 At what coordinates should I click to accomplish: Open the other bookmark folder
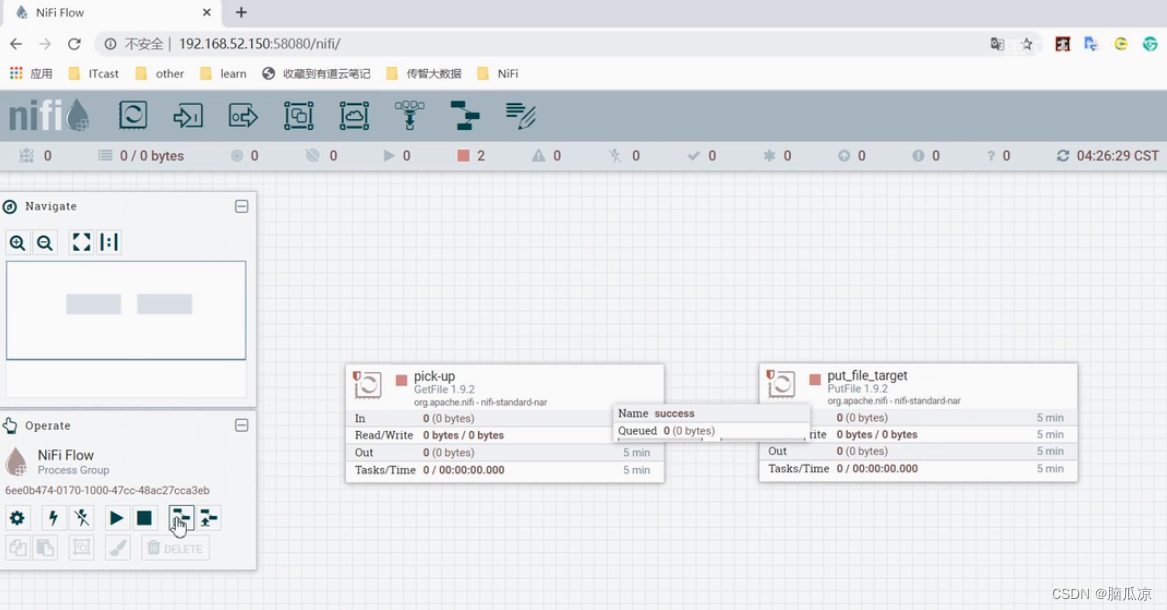(159, 74)
